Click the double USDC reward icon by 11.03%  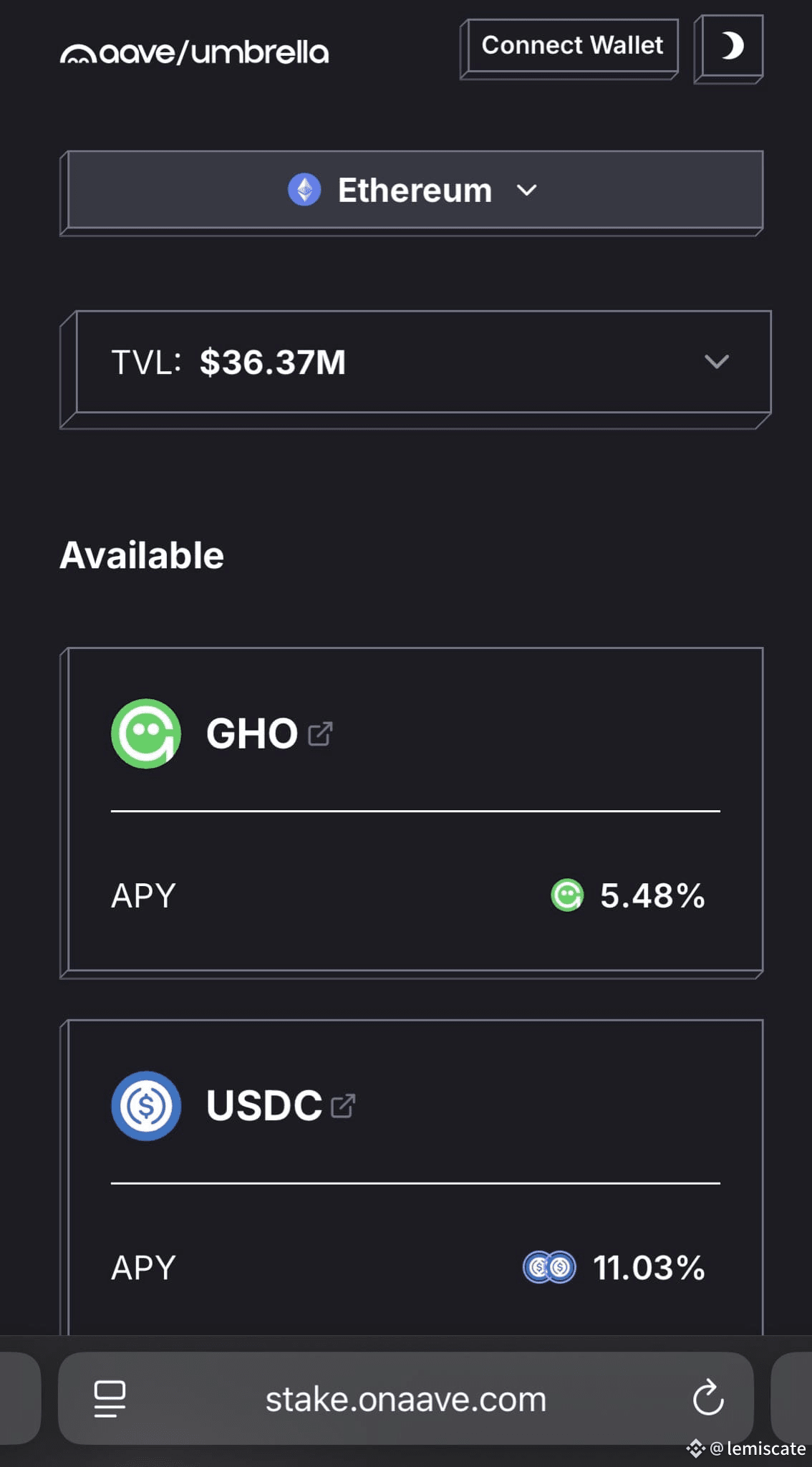coord(549,1267)
